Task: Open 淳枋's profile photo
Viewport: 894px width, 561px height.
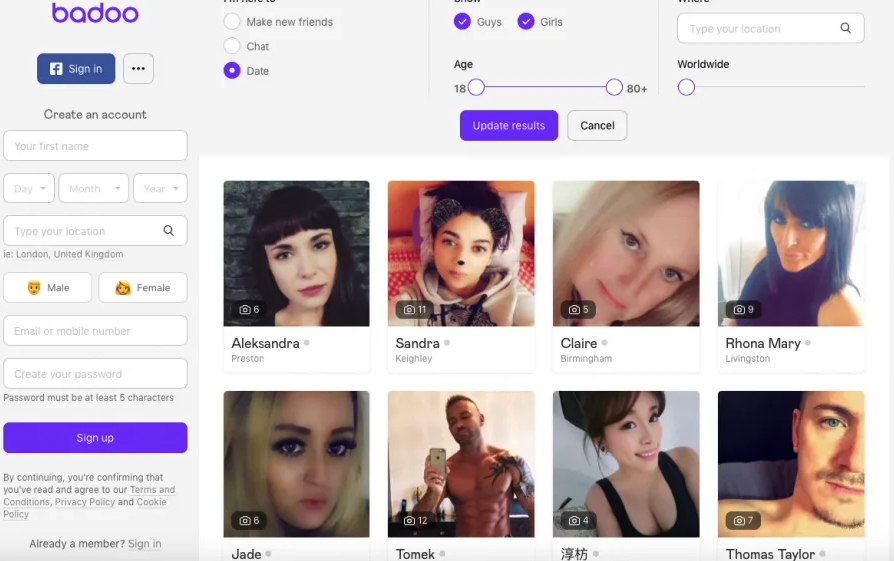Action: (x=626, y=464)
